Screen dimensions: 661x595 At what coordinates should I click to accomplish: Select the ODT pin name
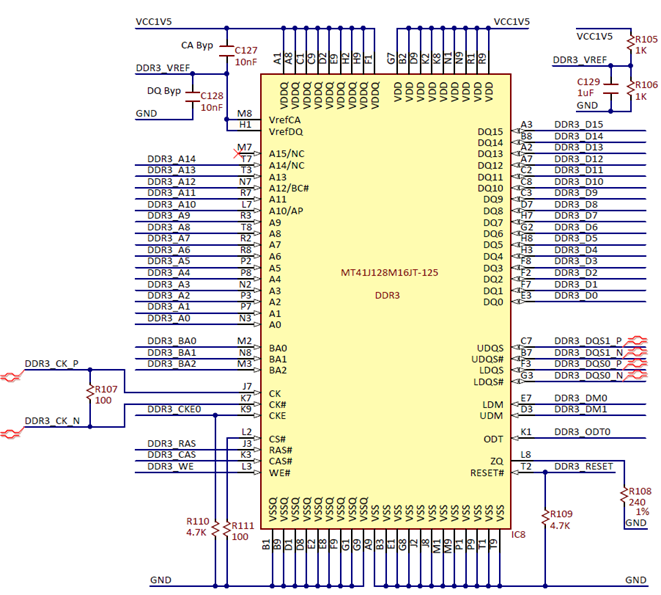point(493,439)
